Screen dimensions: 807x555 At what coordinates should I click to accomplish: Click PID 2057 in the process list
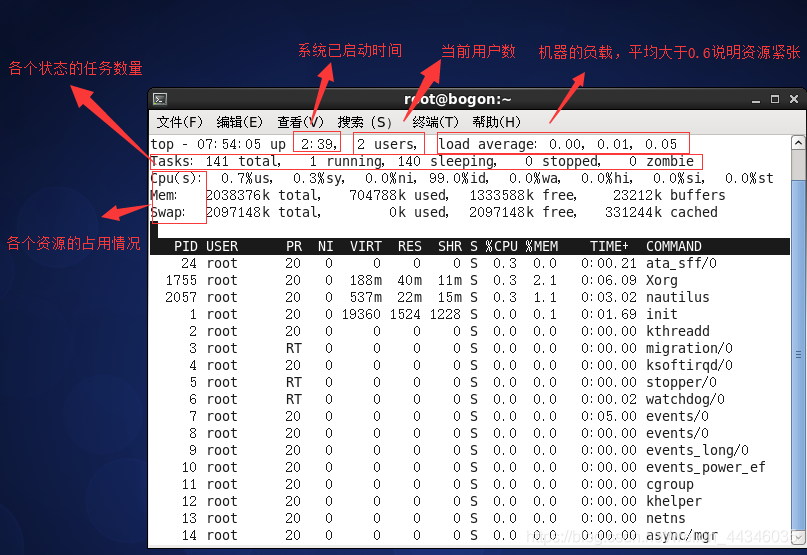(x=181, y=297)
